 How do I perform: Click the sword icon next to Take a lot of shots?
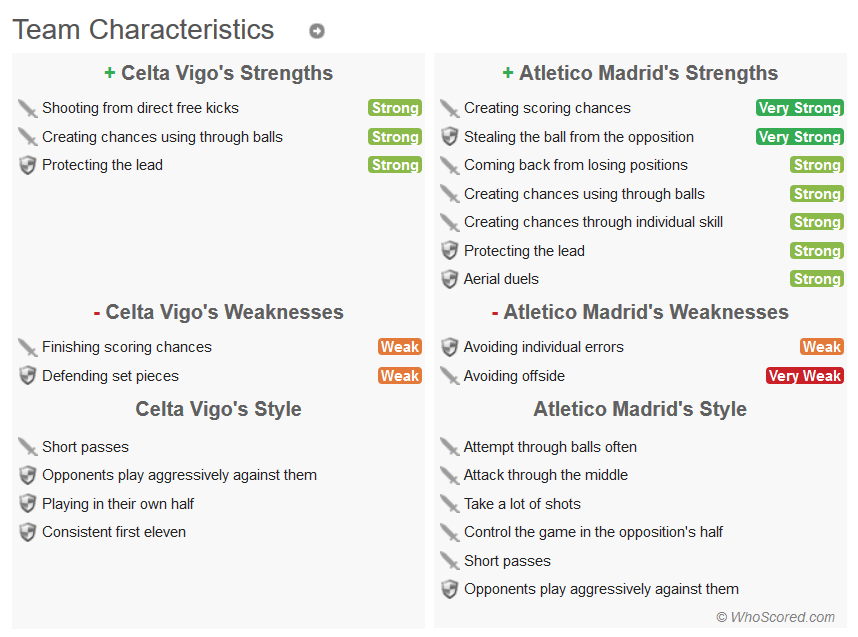[449, 504]
